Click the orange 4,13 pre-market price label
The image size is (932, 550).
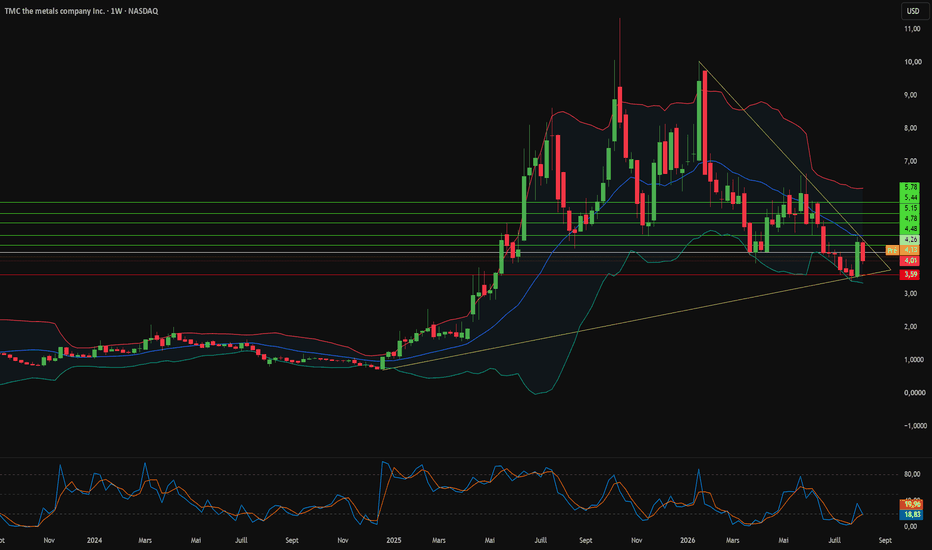pyautogui.click(x=910, y=250)
